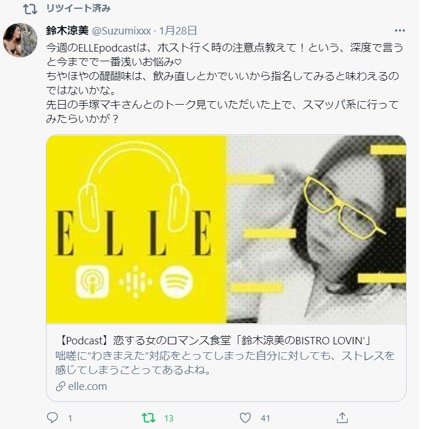Open the three-dot more options menu

(x=400, y=30)
